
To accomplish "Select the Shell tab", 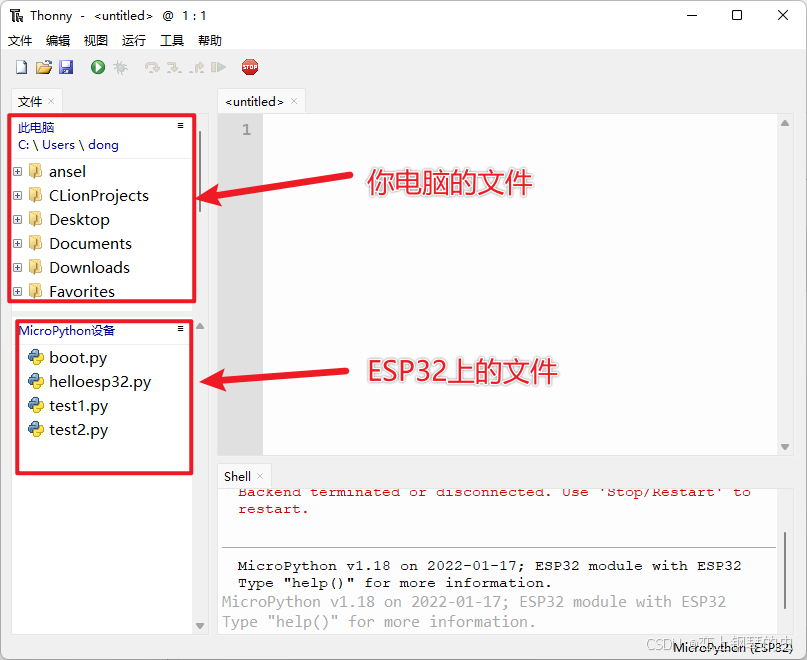I will coord(237,476).
